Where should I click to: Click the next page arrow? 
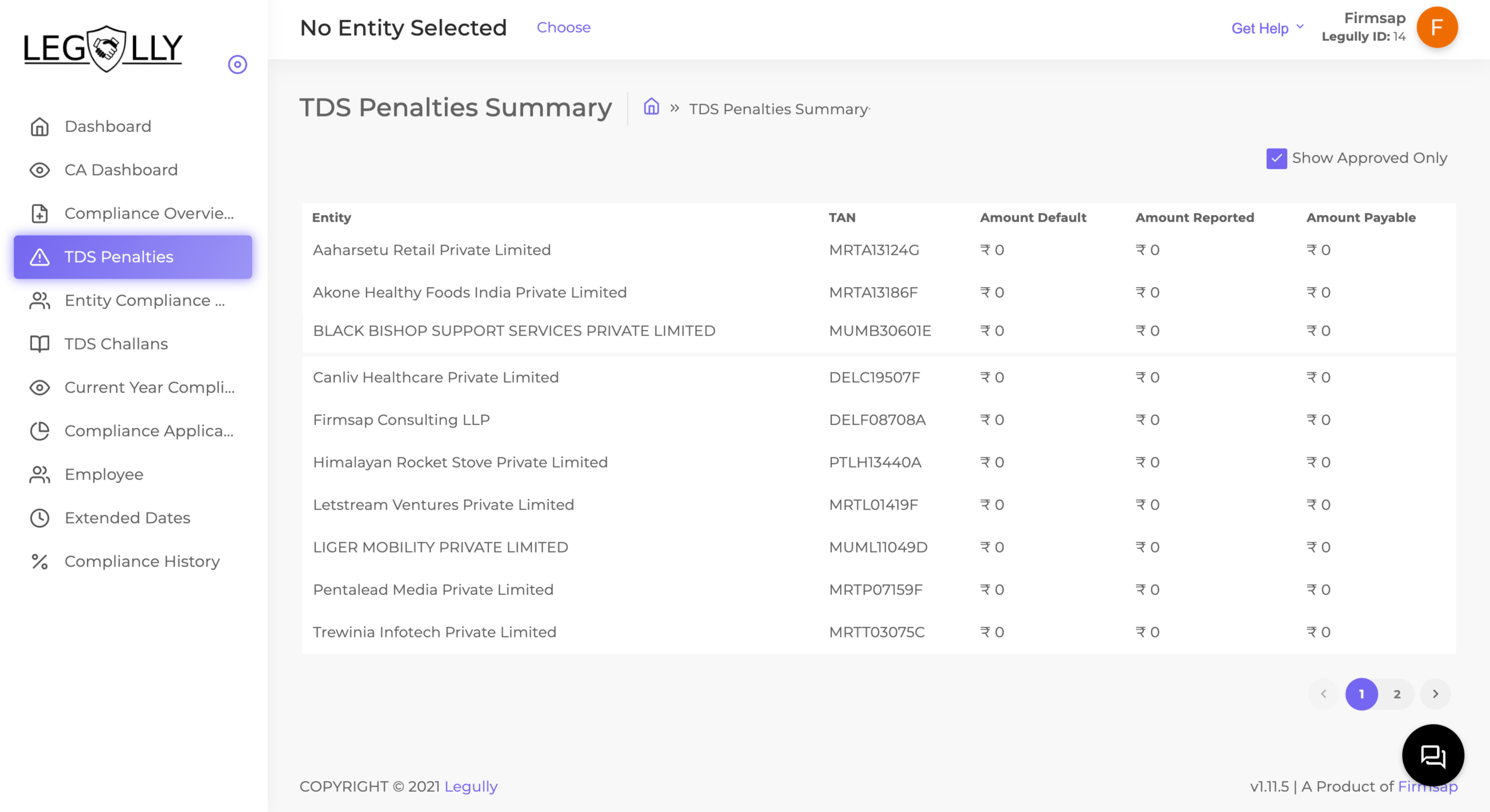point(1435,694)
